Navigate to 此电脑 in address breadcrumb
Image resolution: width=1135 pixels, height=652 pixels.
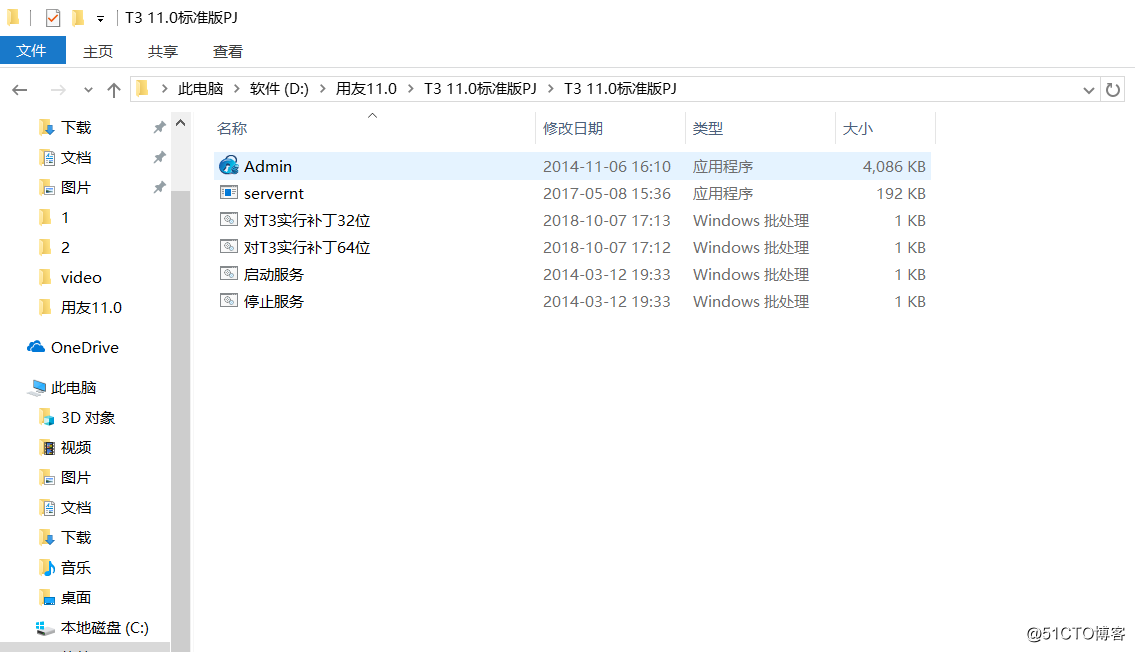(x=201, y=88)
